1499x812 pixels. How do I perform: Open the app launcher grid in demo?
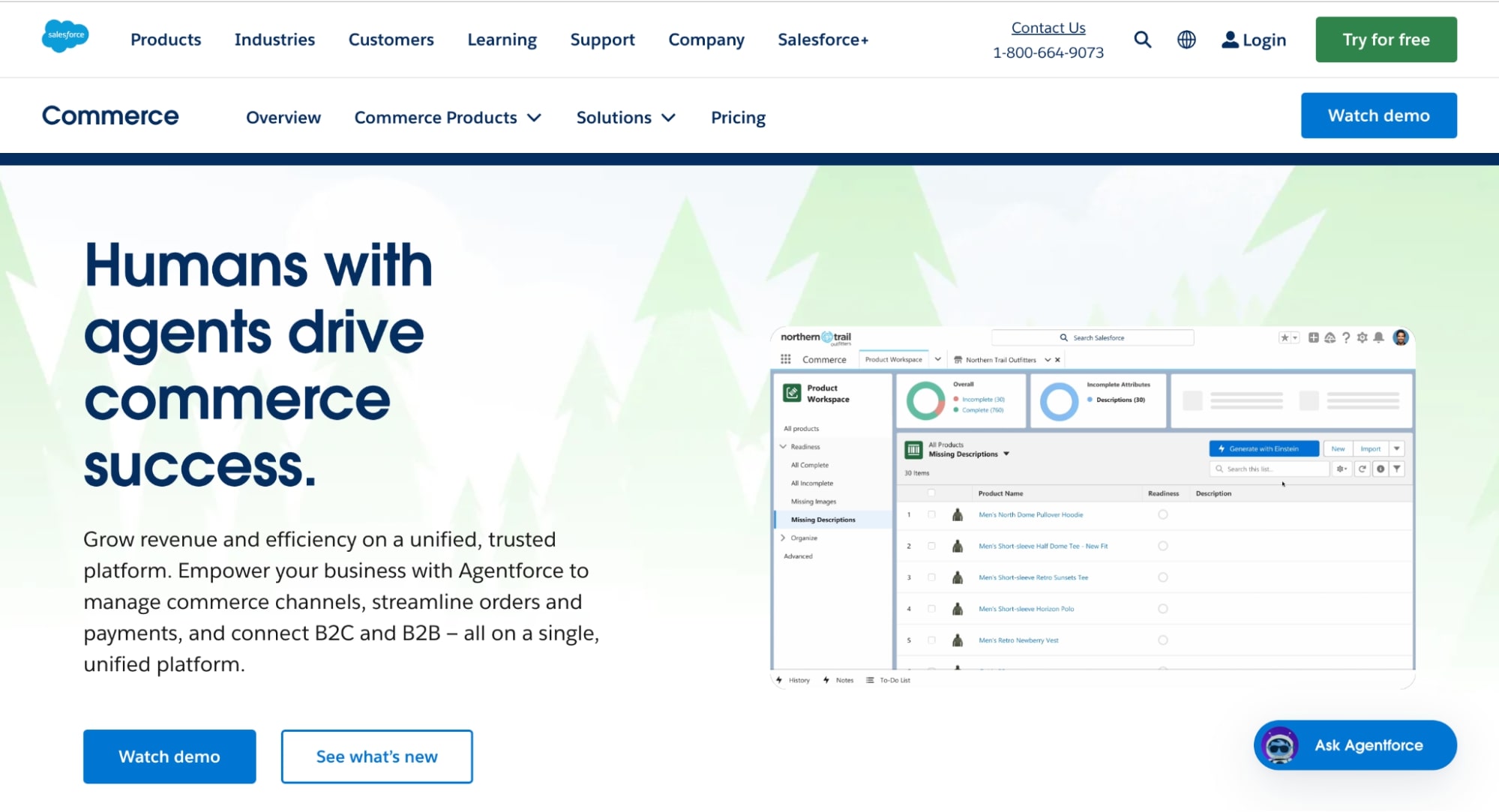(785, 359)
